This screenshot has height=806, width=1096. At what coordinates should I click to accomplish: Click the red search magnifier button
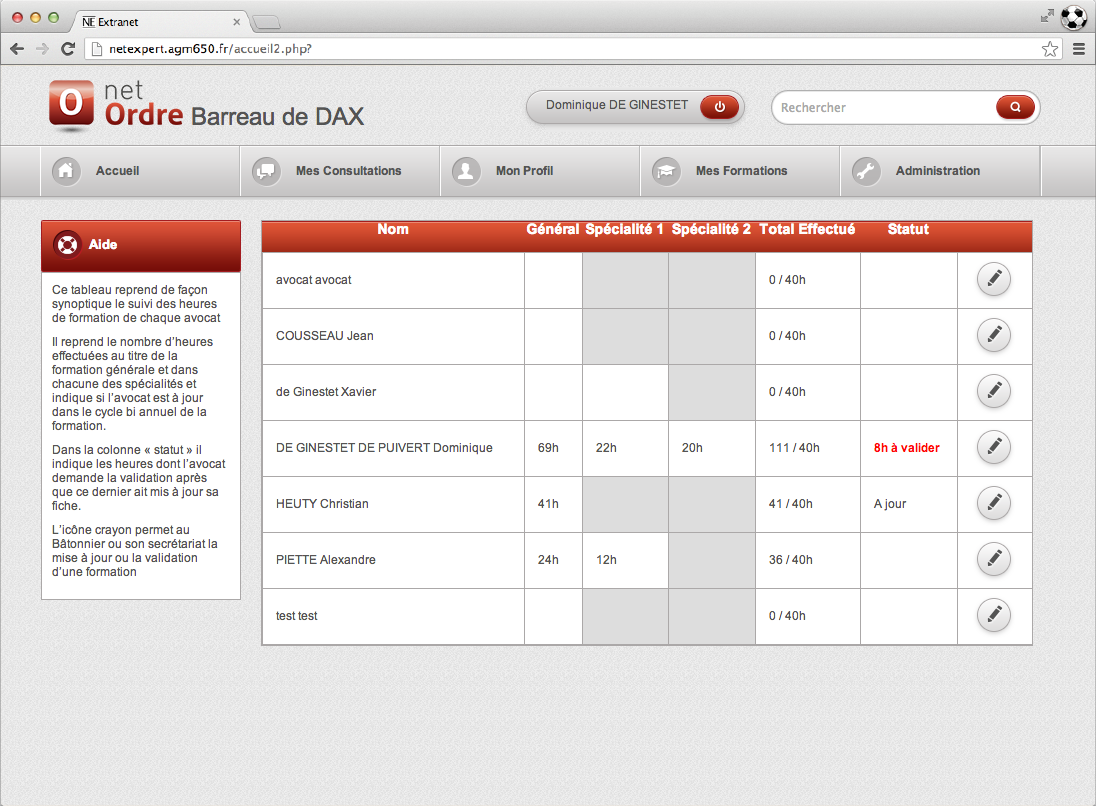1015,107
